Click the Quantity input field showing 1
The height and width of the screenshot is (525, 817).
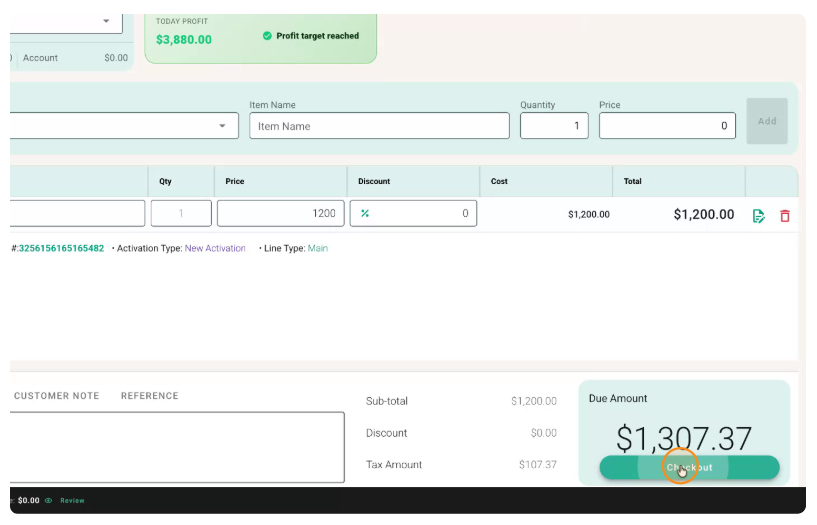tap(554, 126)
